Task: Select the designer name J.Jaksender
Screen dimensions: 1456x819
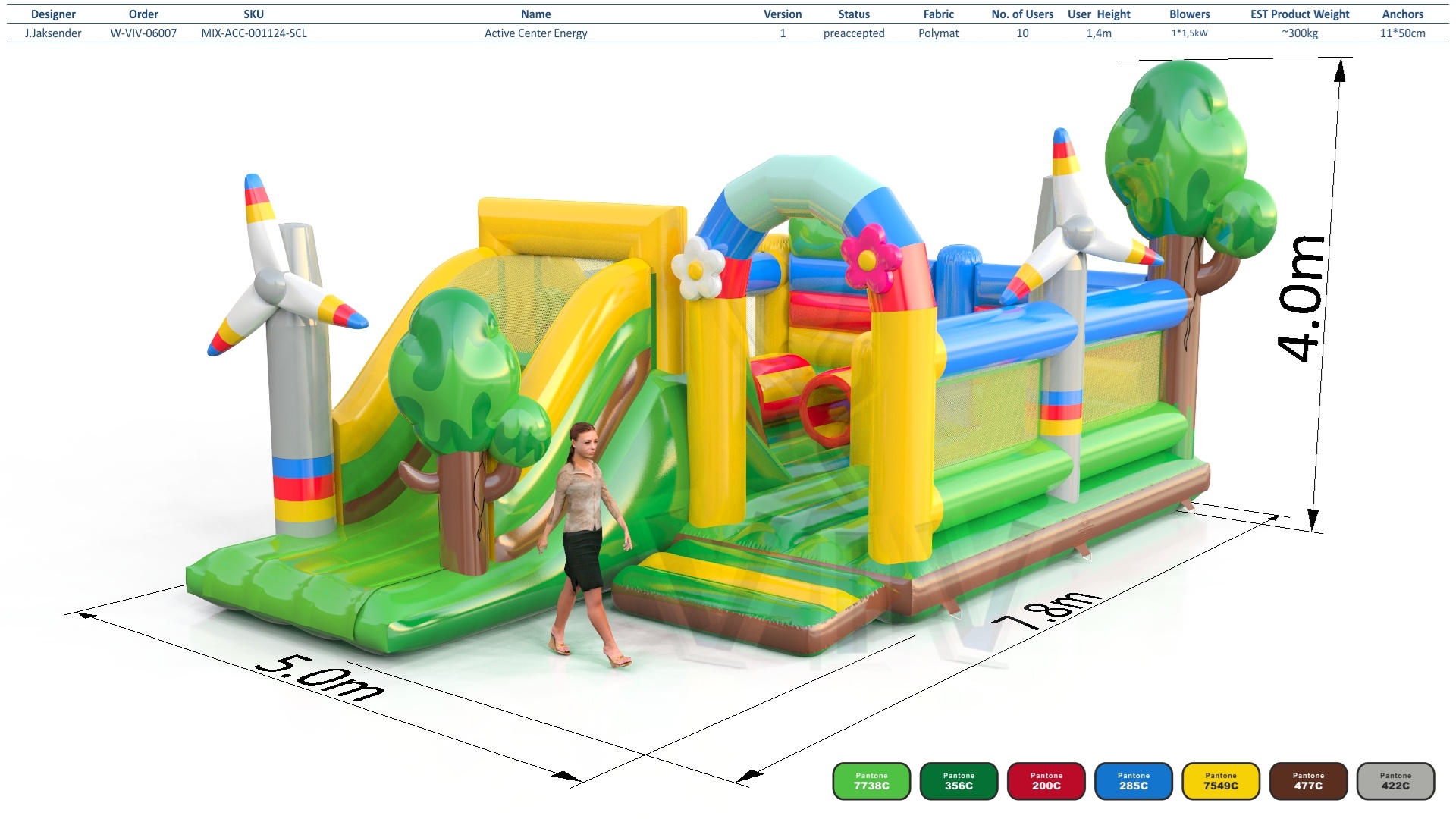Action: 53,33
